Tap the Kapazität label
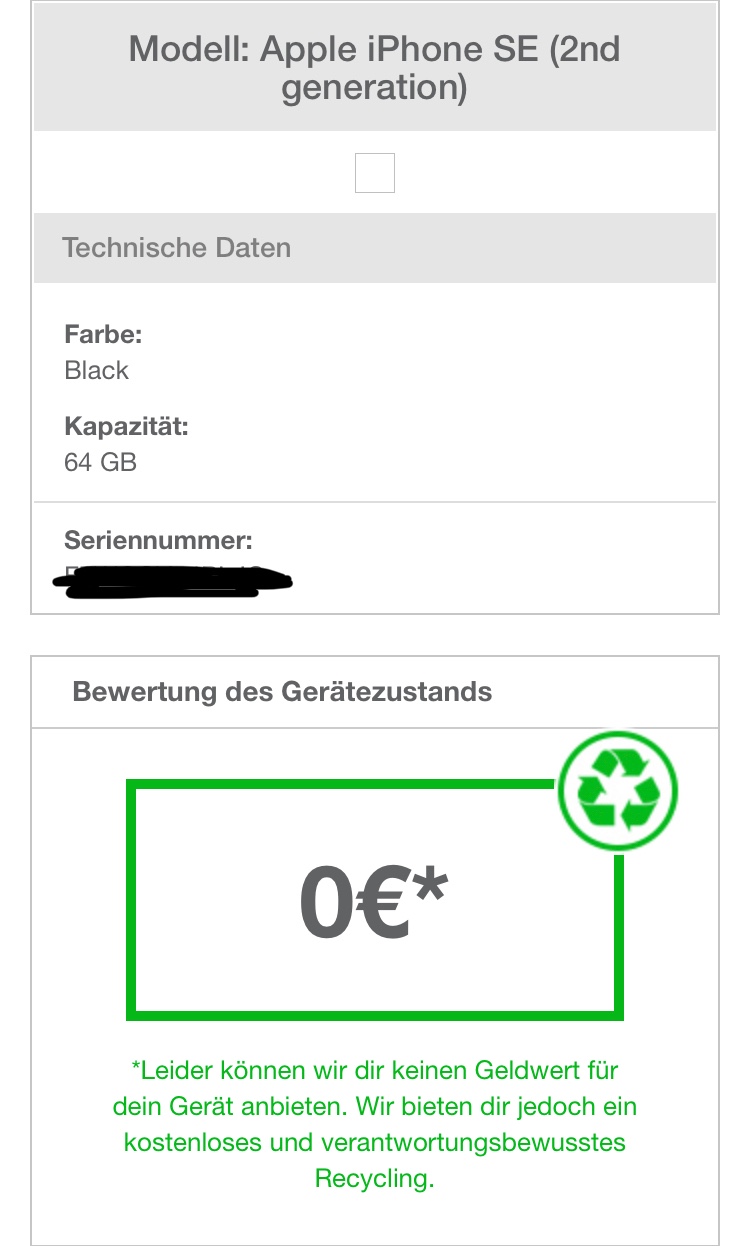This screenshot has height=1246, width=750. pos(126,426)
